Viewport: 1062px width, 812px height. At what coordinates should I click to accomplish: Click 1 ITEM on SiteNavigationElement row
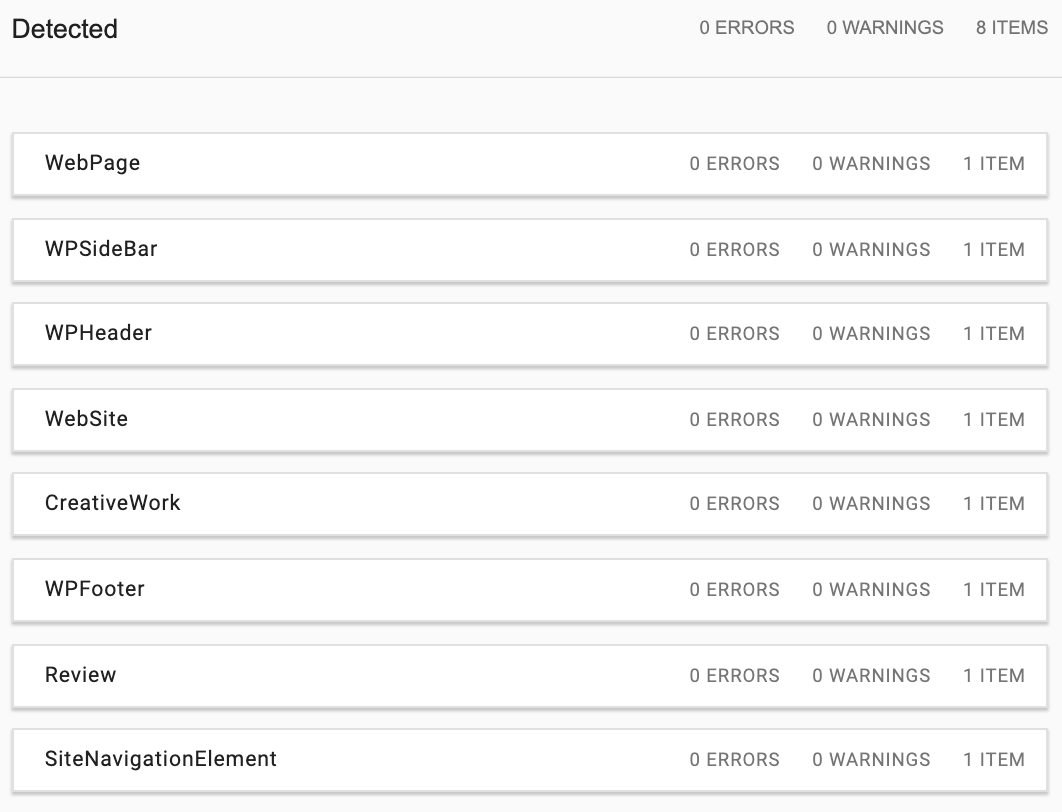coord(994,760)
